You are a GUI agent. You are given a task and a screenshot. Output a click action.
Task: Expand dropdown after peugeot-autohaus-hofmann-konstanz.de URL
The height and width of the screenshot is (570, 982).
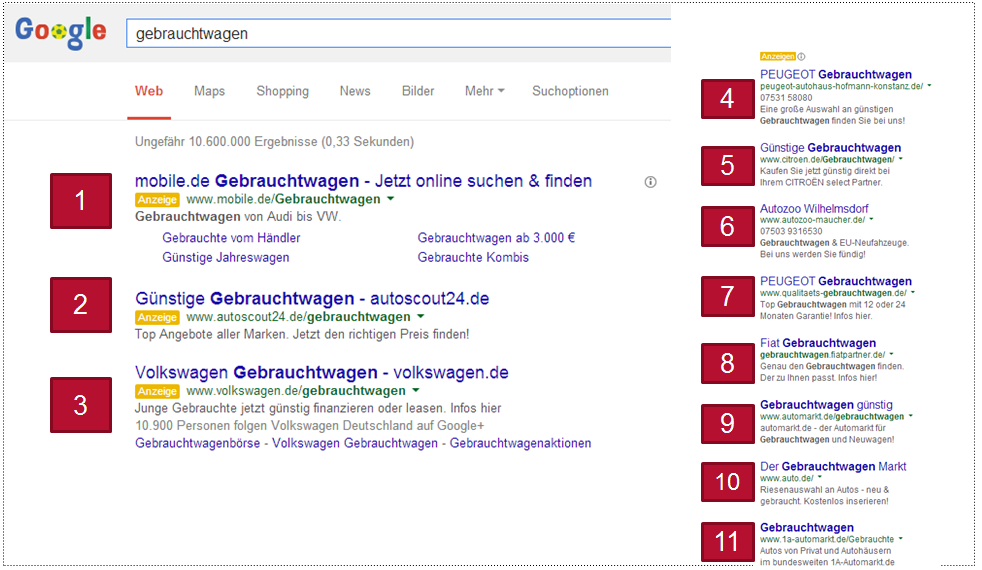tap(929, 86)
